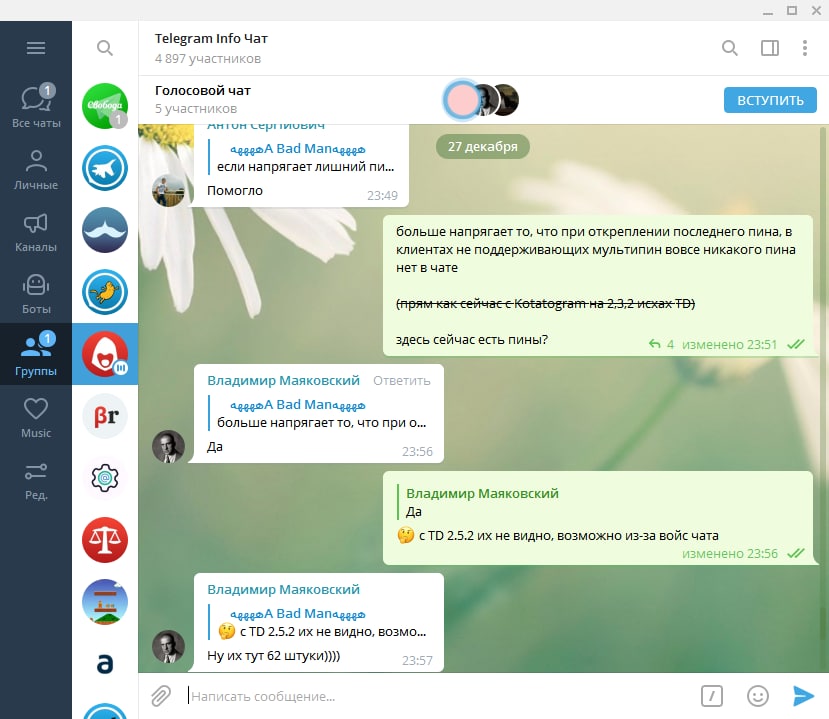Open the bot commands slash button
This screenshot has height=719, width=829.
[712, 696]
